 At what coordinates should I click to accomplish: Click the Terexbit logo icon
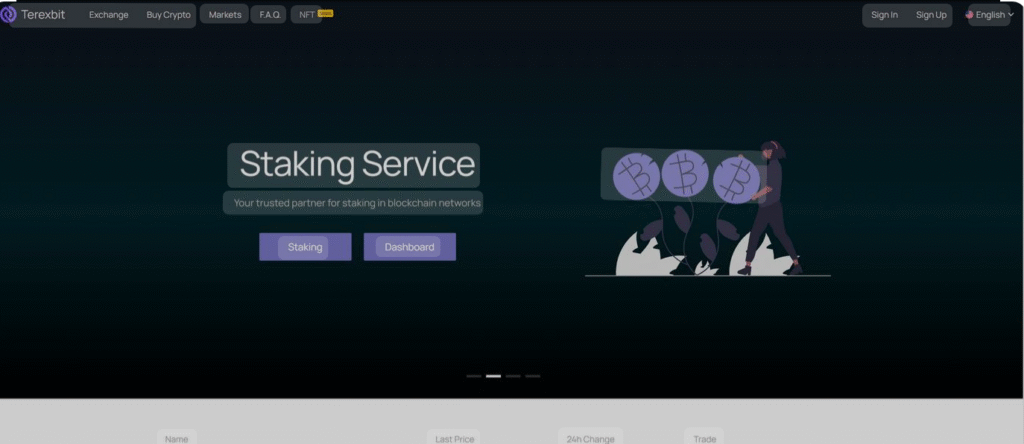9,15
